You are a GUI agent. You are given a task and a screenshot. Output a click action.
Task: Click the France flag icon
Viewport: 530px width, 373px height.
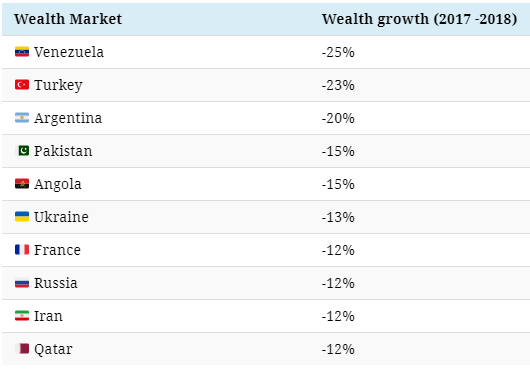[x=22, y=250]
